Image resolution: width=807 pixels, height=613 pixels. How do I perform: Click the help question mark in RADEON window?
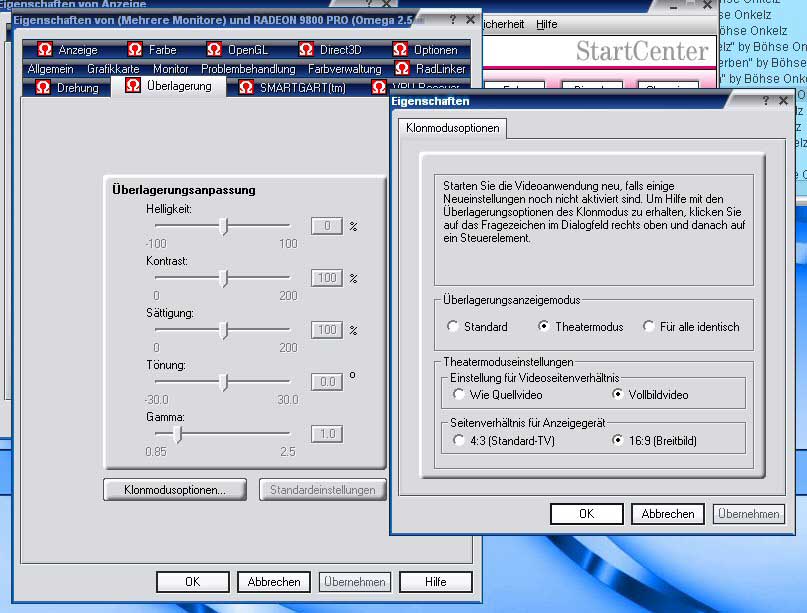[452, 20]
